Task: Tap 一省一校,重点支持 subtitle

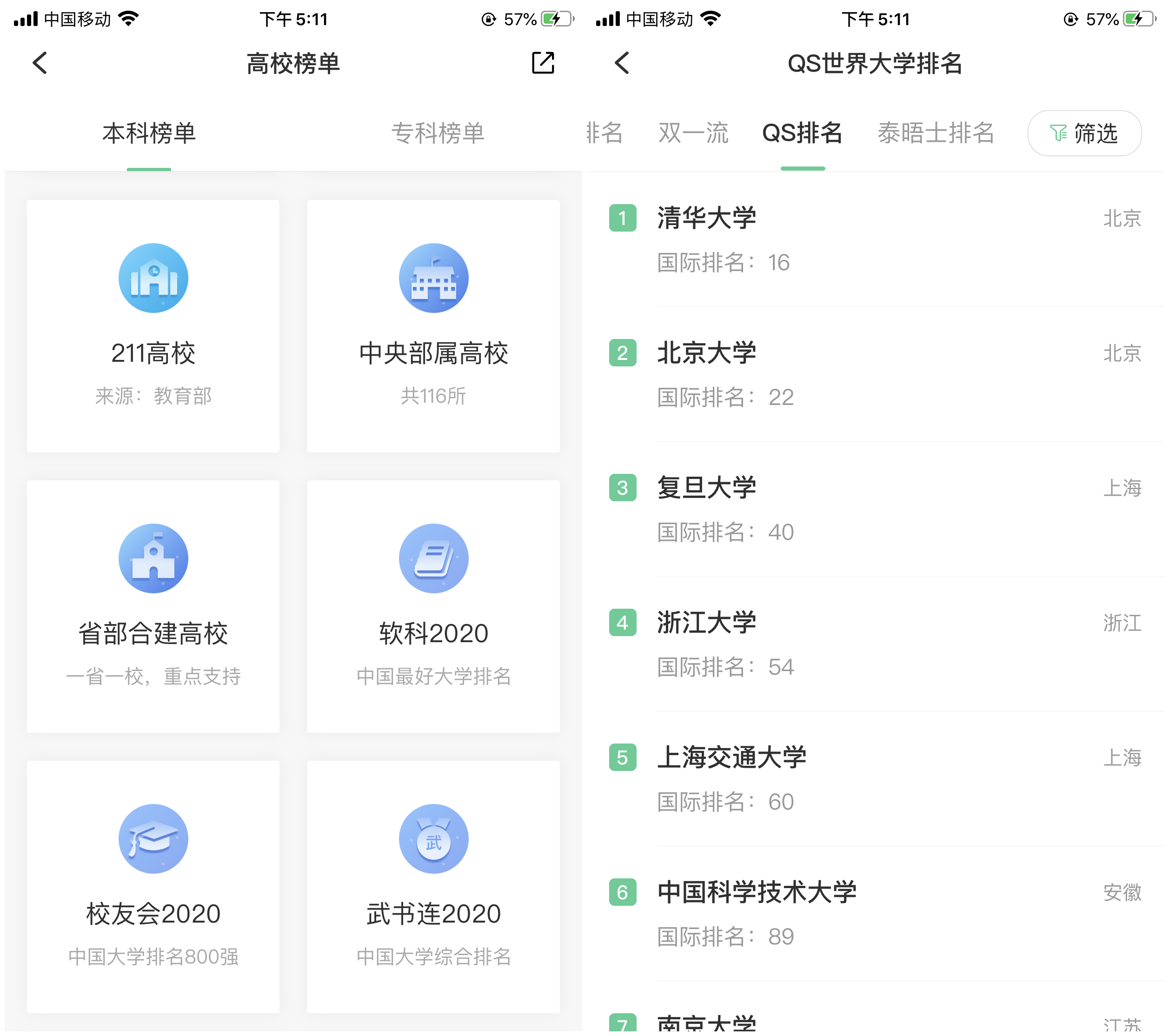Action: (153, 676)
